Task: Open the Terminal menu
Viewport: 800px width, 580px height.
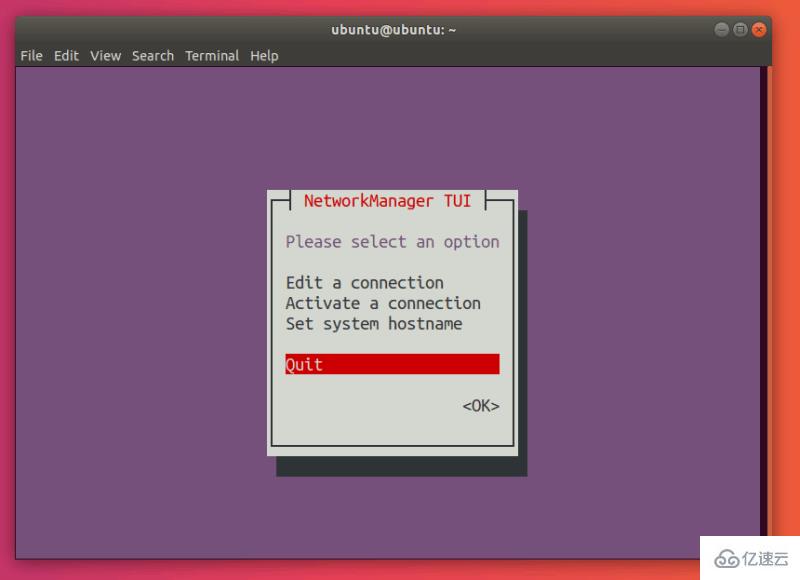Action: (212, 56)
